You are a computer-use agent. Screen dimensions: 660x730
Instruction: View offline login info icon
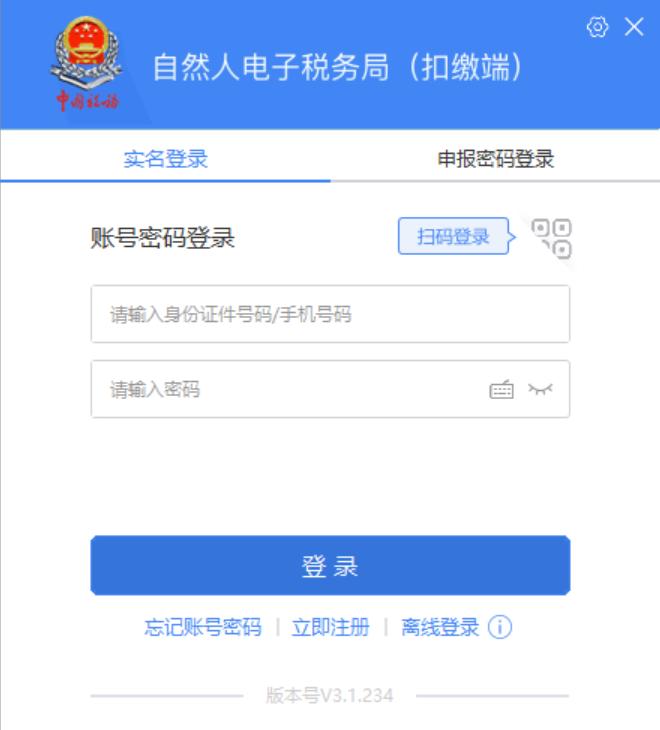click(500, 627)
